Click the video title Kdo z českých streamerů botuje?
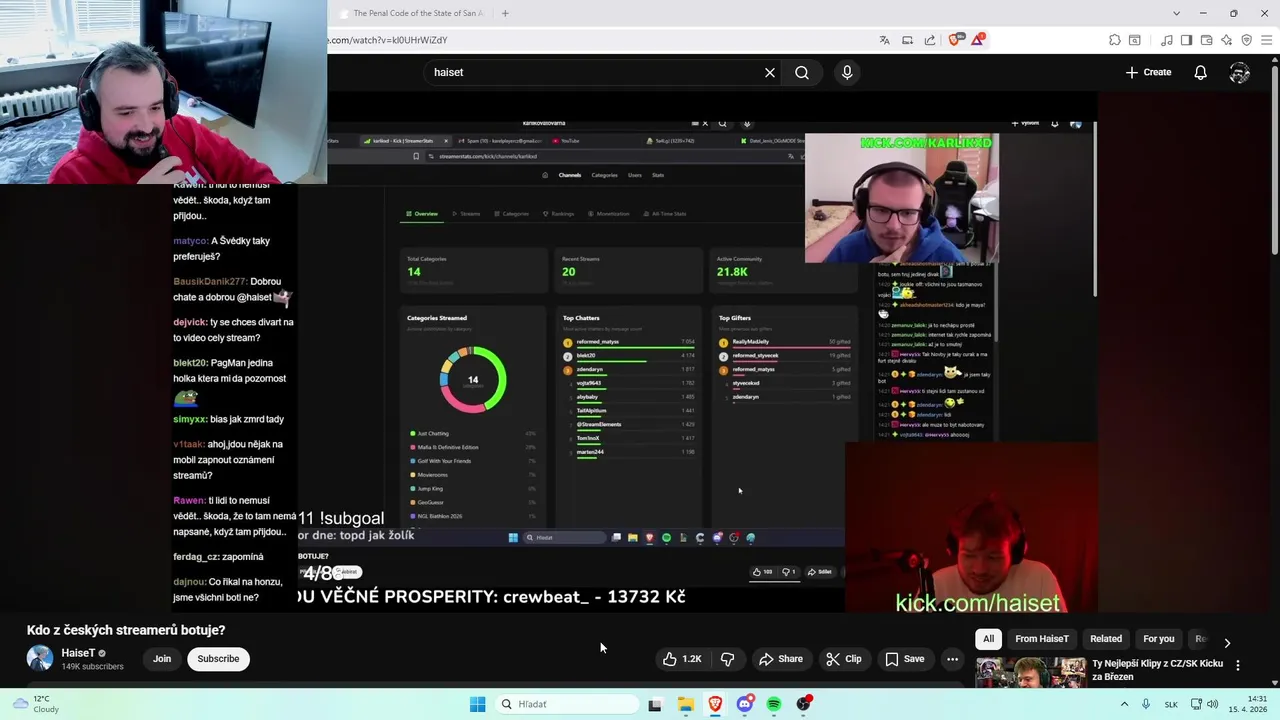Viewport: 1280px width, 720px height. pyautogui.click(x=126, y=630)
